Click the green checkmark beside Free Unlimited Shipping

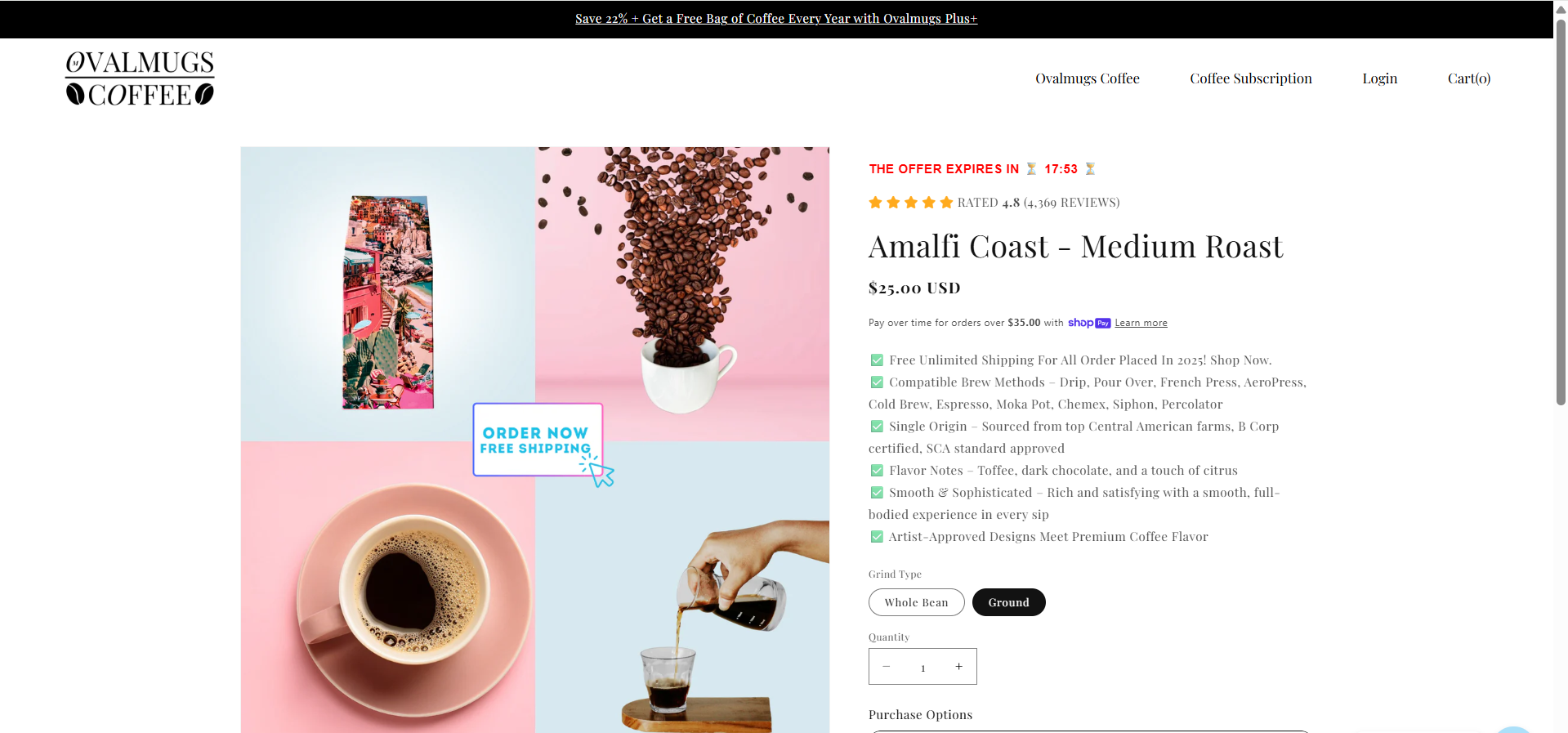[x=877, y=360]
